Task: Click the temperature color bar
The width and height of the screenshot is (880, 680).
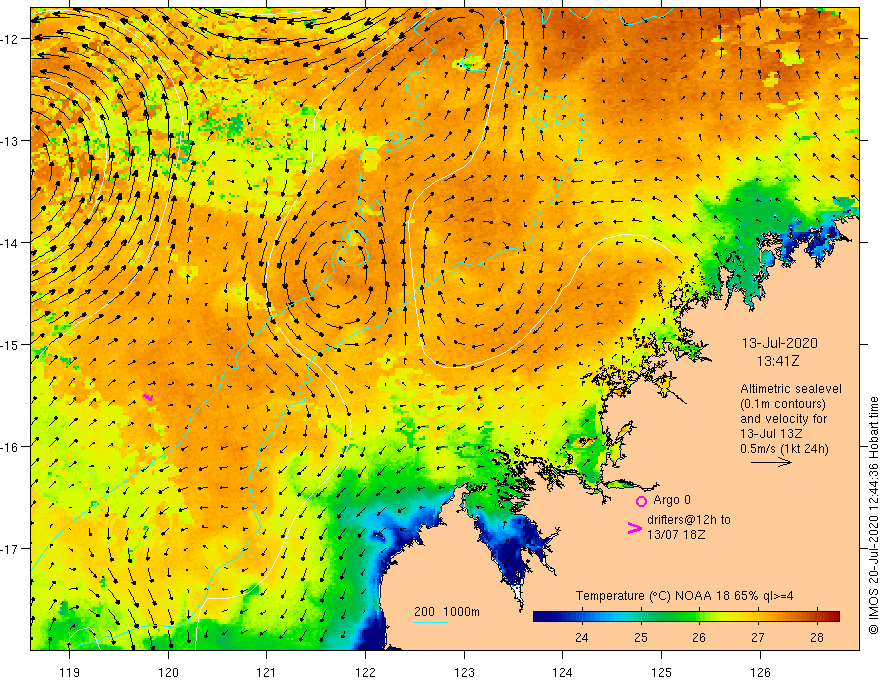Action: coord(686,616)
